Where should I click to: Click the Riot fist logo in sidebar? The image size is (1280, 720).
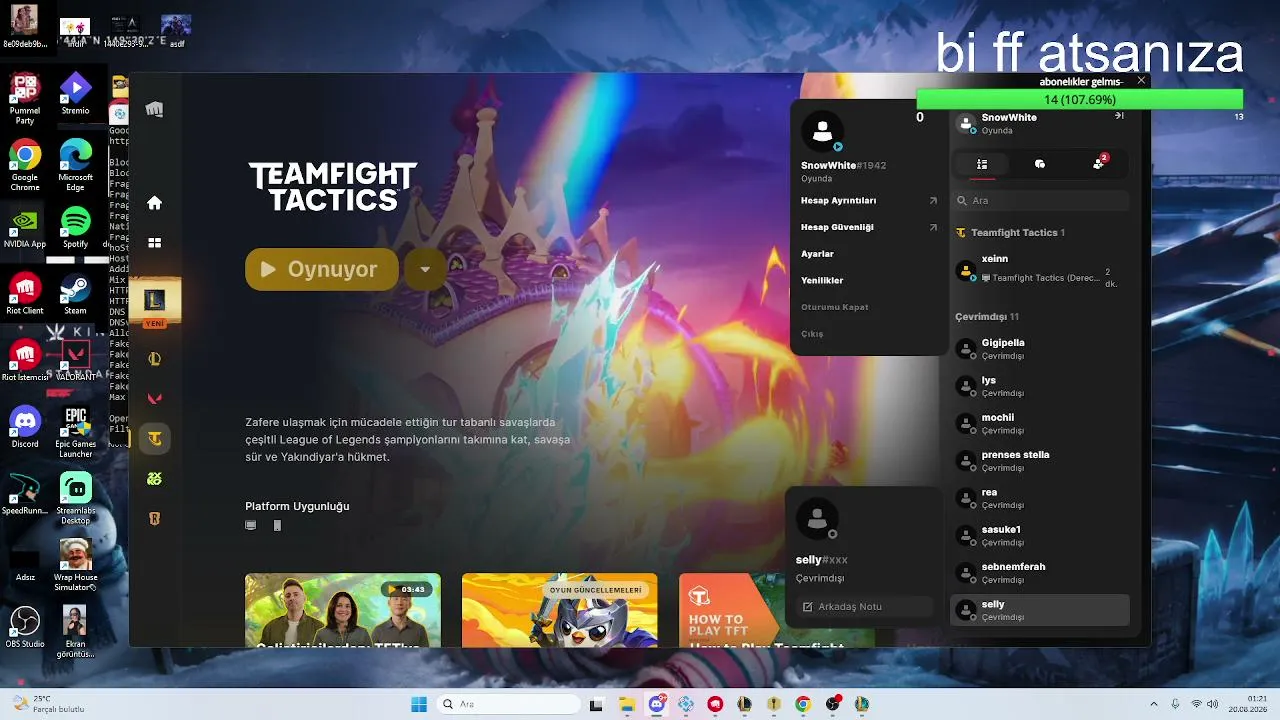click(x=154, y=109)
